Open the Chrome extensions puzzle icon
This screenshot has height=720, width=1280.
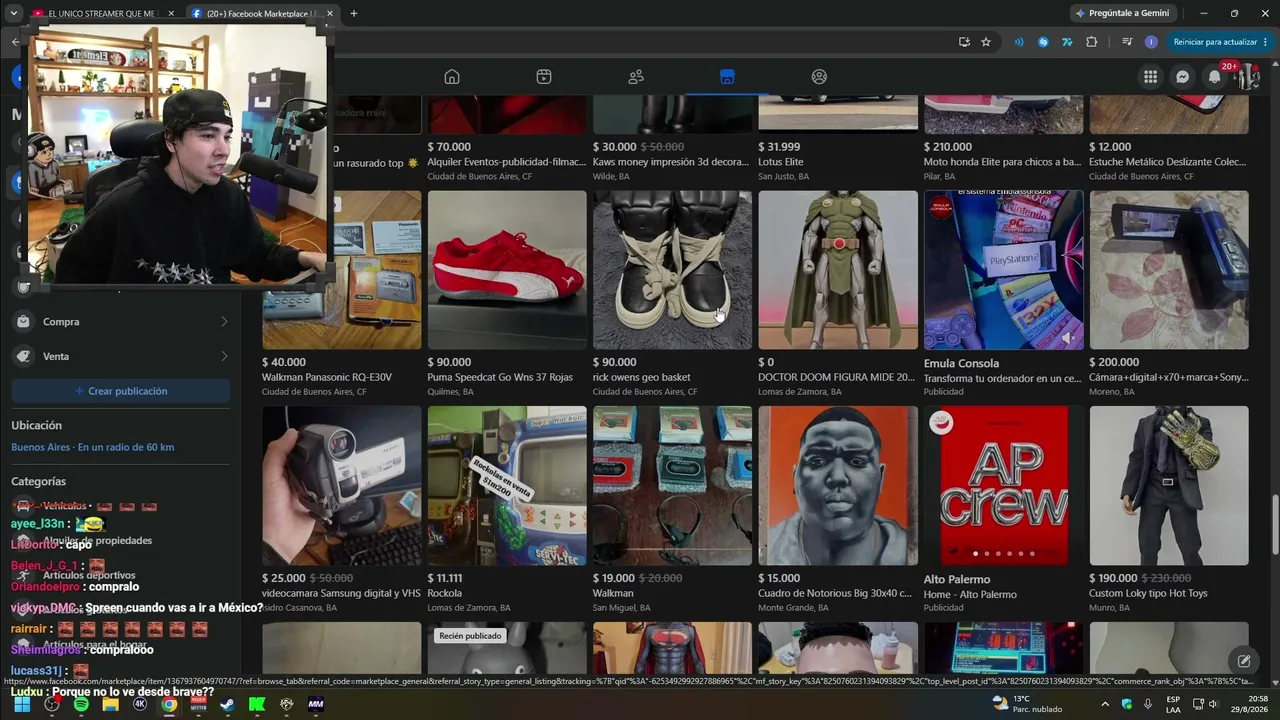(x=1091, y=42)
